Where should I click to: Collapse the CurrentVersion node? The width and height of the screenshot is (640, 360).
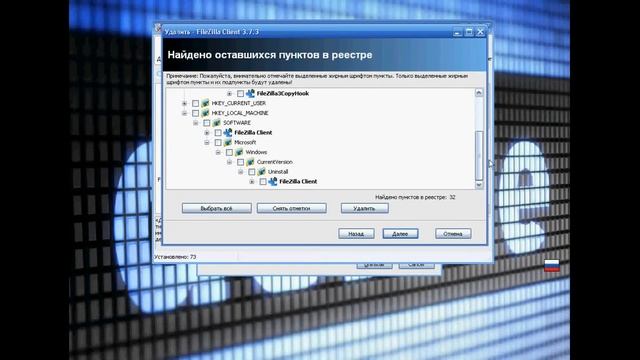(229, 162)
